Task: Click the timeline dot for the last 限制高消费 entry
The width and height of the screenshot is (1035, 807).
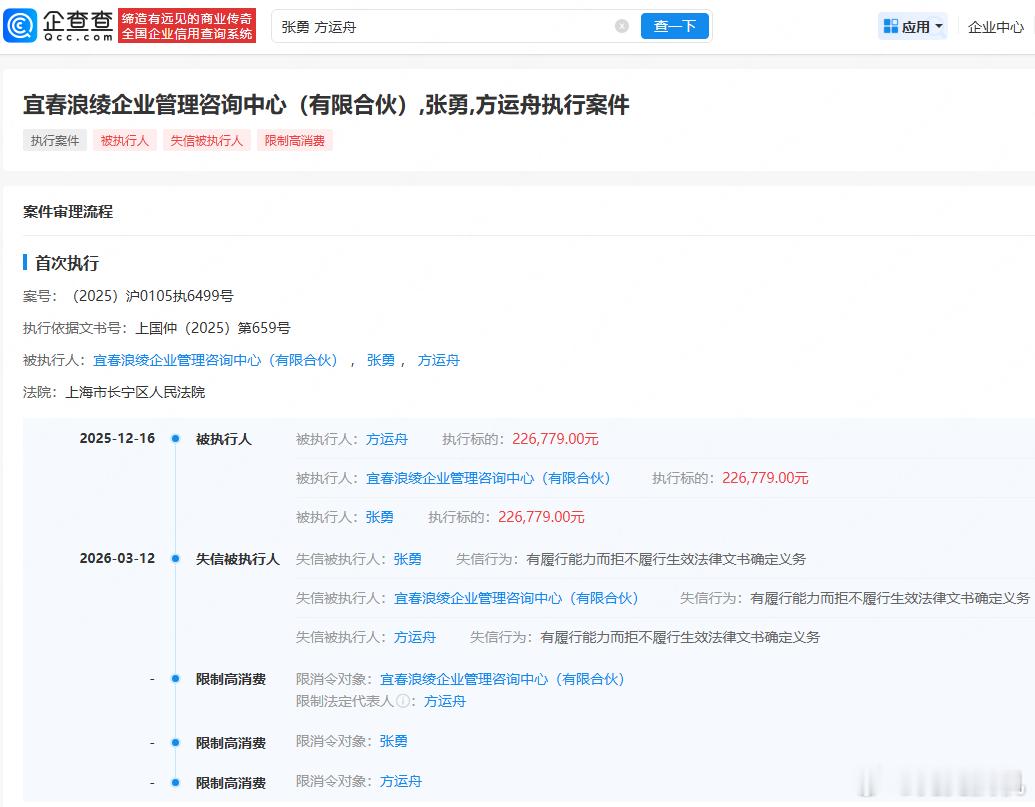Action: (175, 783)
